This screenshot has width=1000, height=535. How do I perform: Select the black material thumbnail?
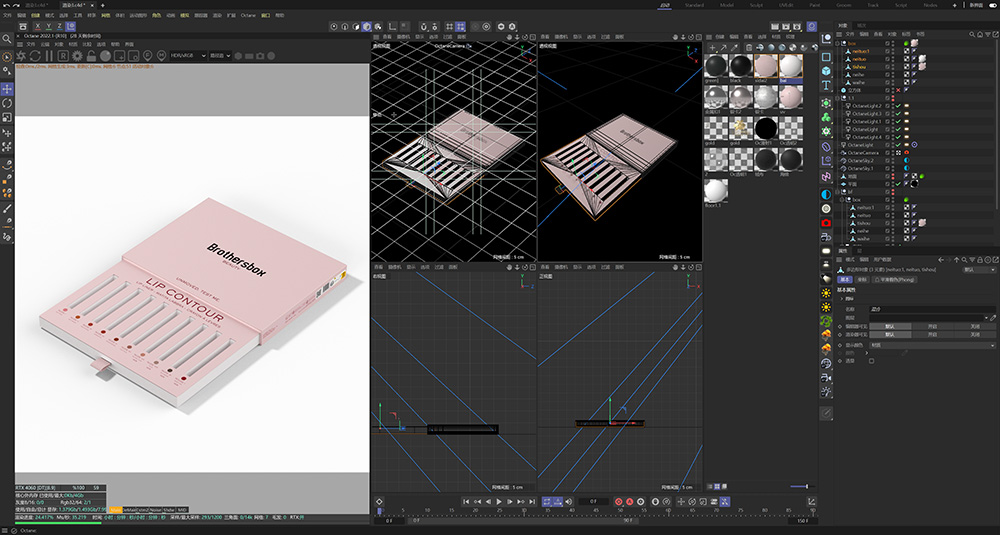(x=740, y=66)
